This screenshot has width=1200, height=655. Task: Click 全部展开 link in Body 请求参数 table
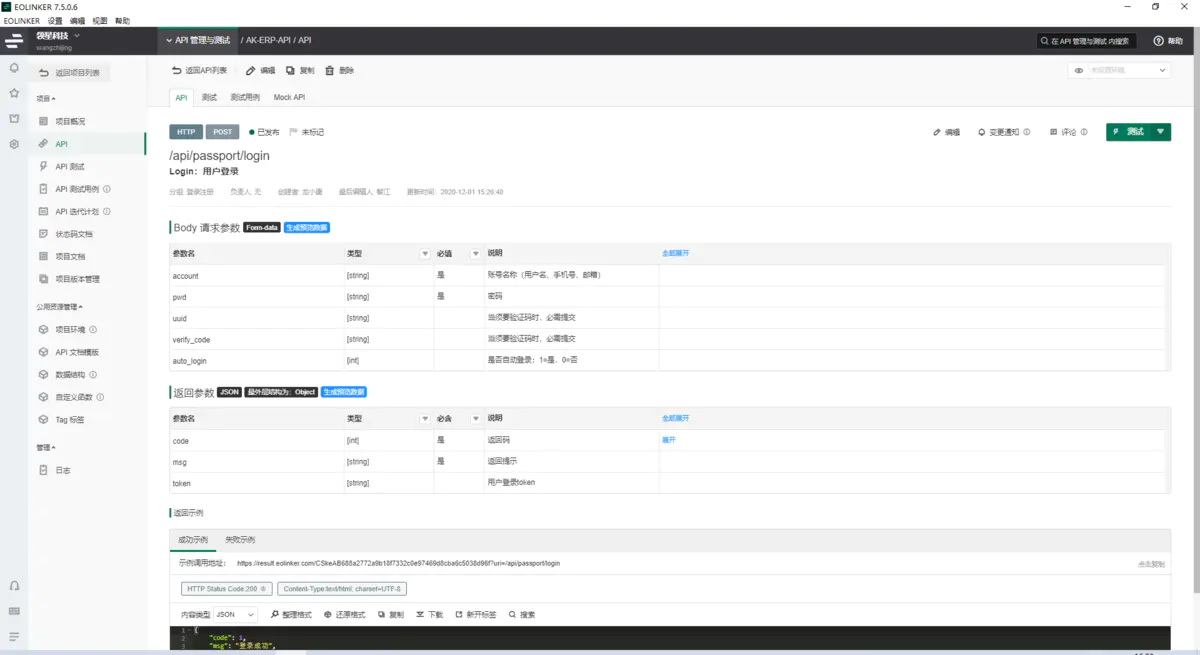click(x=675, y=253)
